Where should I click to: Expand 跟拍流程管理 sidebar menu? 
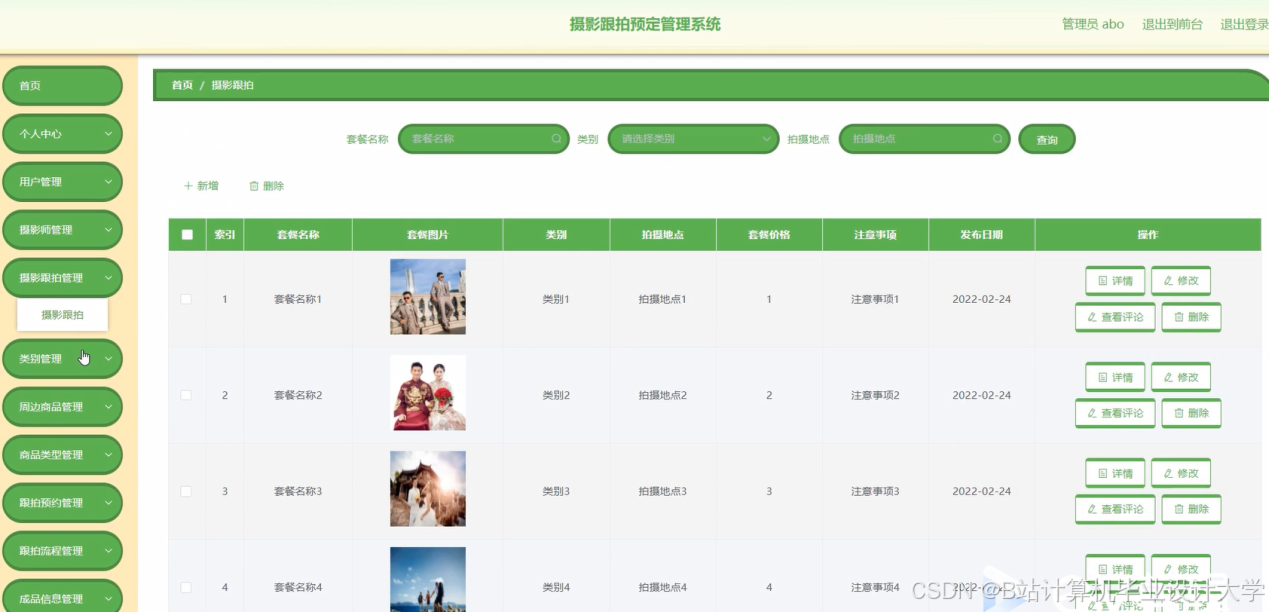63,550
